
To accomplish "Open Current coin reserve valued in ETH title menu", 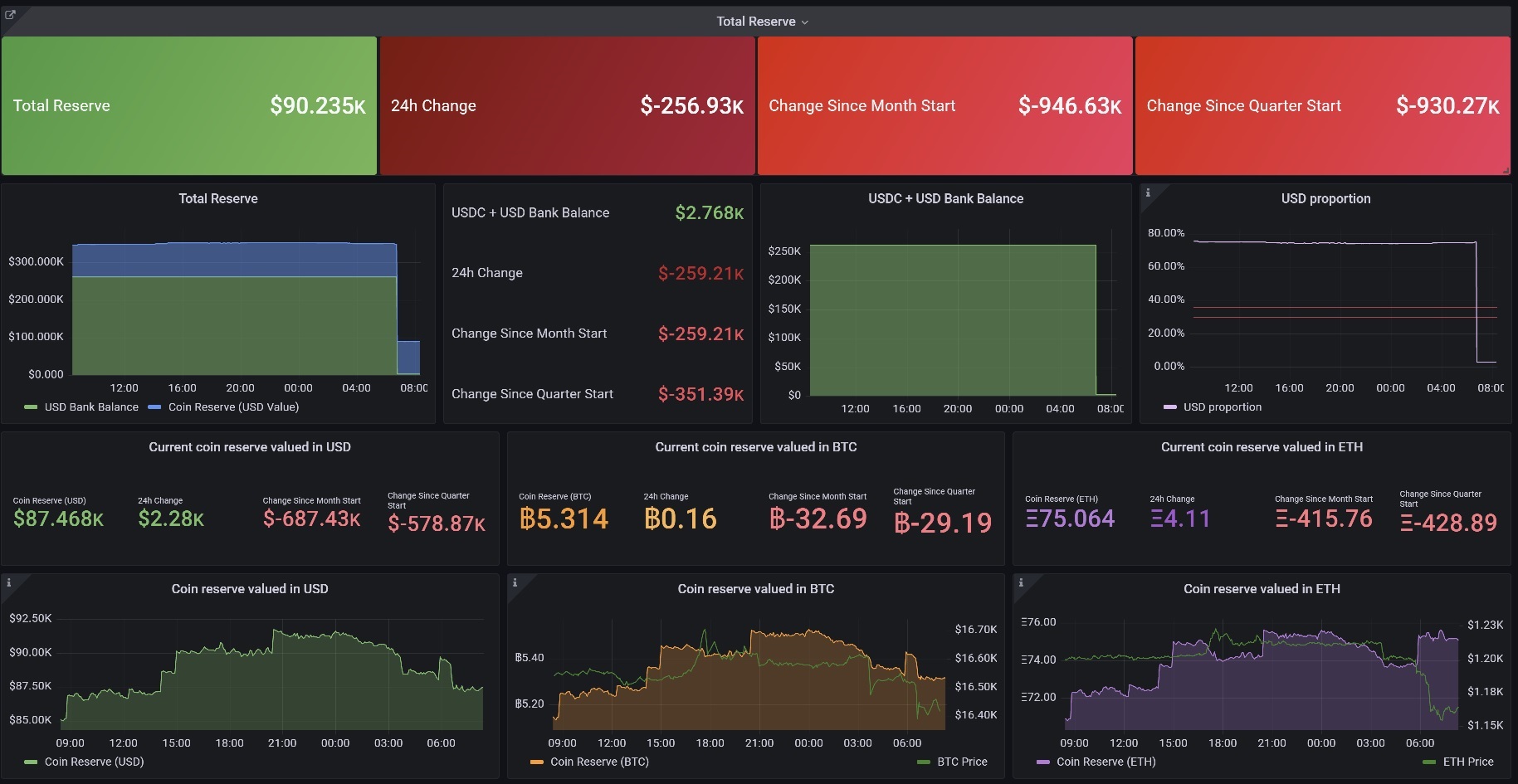I will tap(1262, 446).
